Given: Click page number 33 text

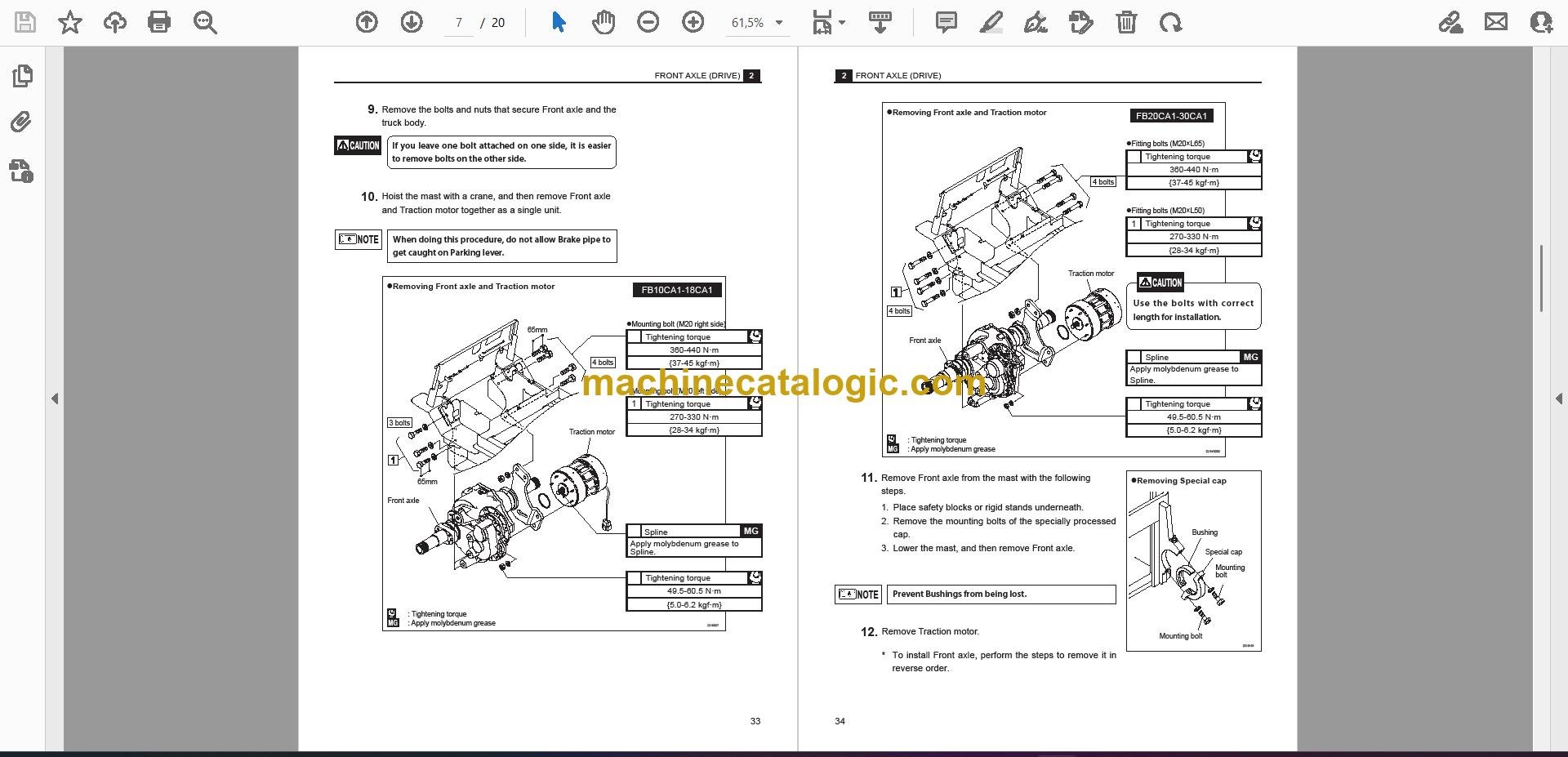Looking at the screenshot, I should pos(755,721).
